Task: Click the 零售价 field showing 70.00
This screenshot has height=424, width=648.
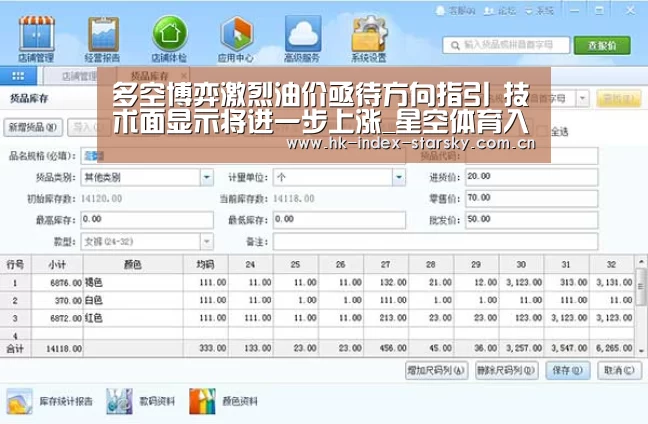Action: (531, 198)
